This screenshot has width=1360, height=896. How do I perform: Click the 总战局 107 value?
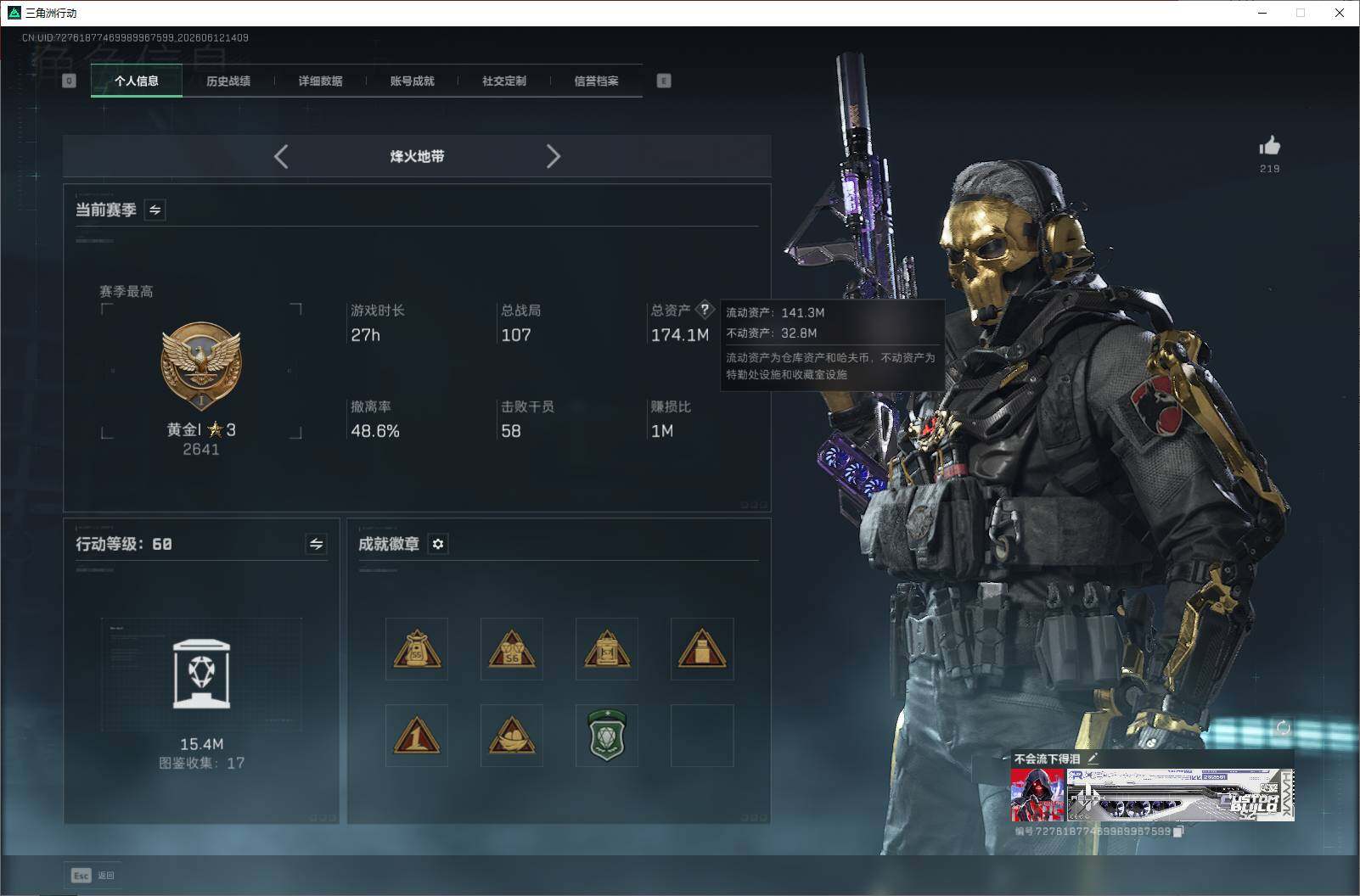516,335
